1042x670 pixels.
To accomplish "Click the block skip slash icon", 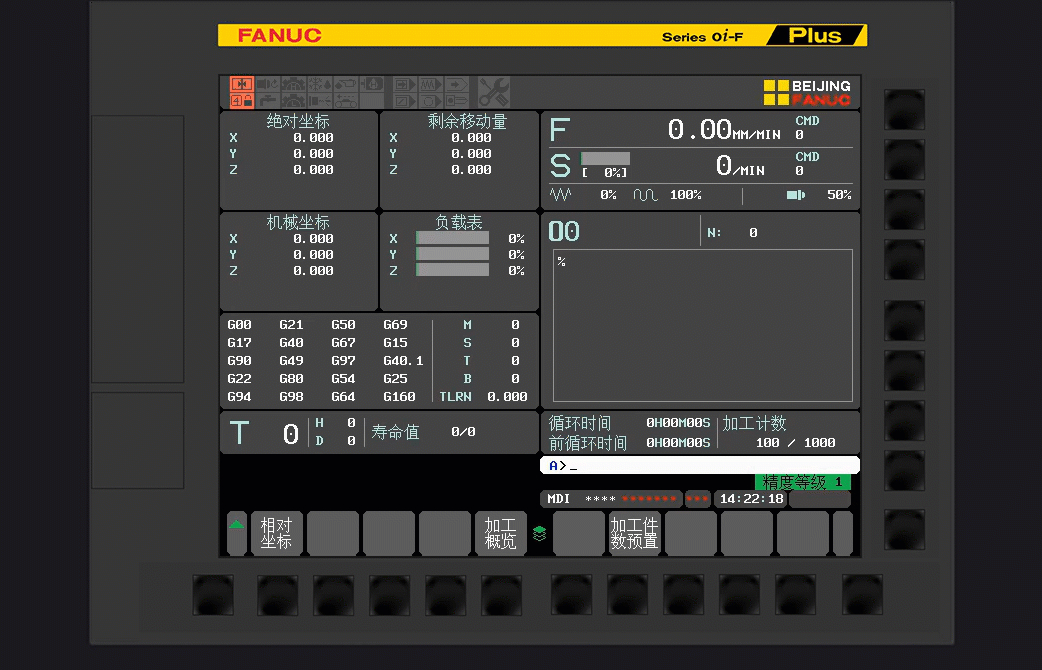I will pyautogui.click(x=405, y=100).
